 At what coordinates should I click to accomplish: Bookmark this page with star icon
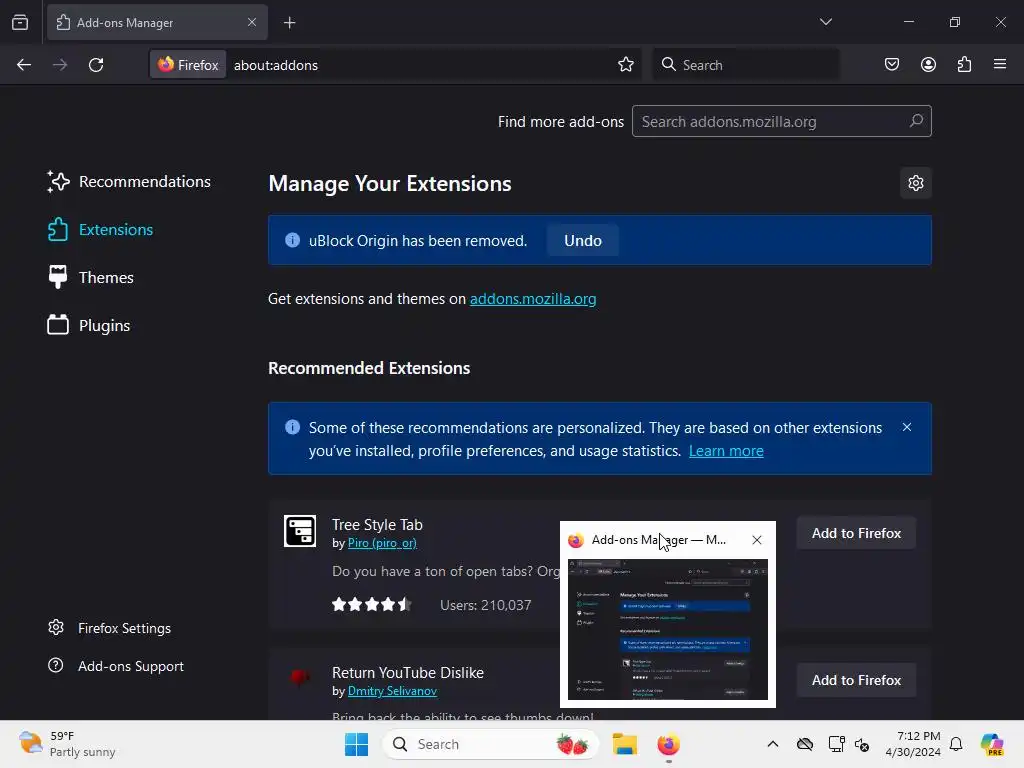click(x=626, y=65)
